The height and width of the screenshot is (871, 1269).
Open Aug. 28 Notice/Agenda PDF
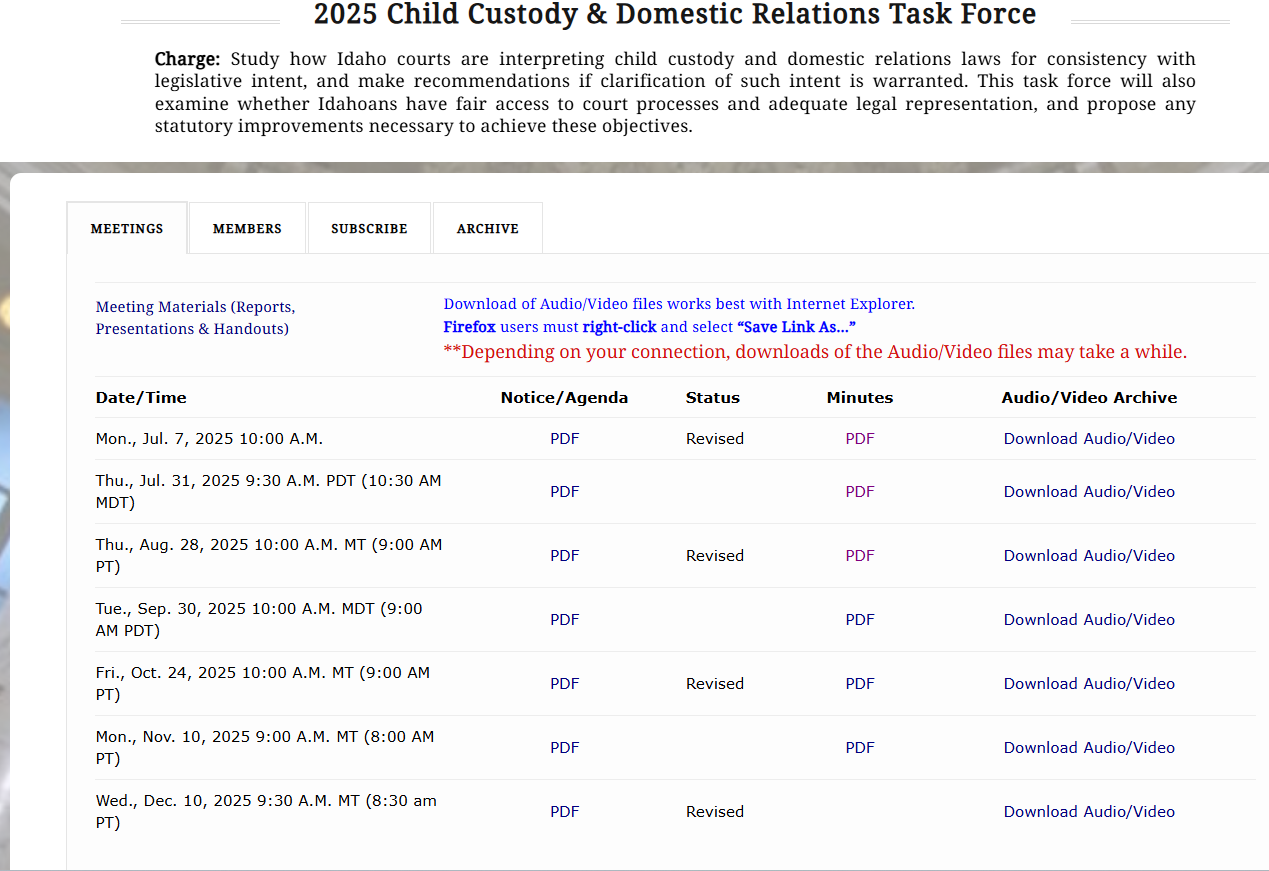(x=565, y=556)
